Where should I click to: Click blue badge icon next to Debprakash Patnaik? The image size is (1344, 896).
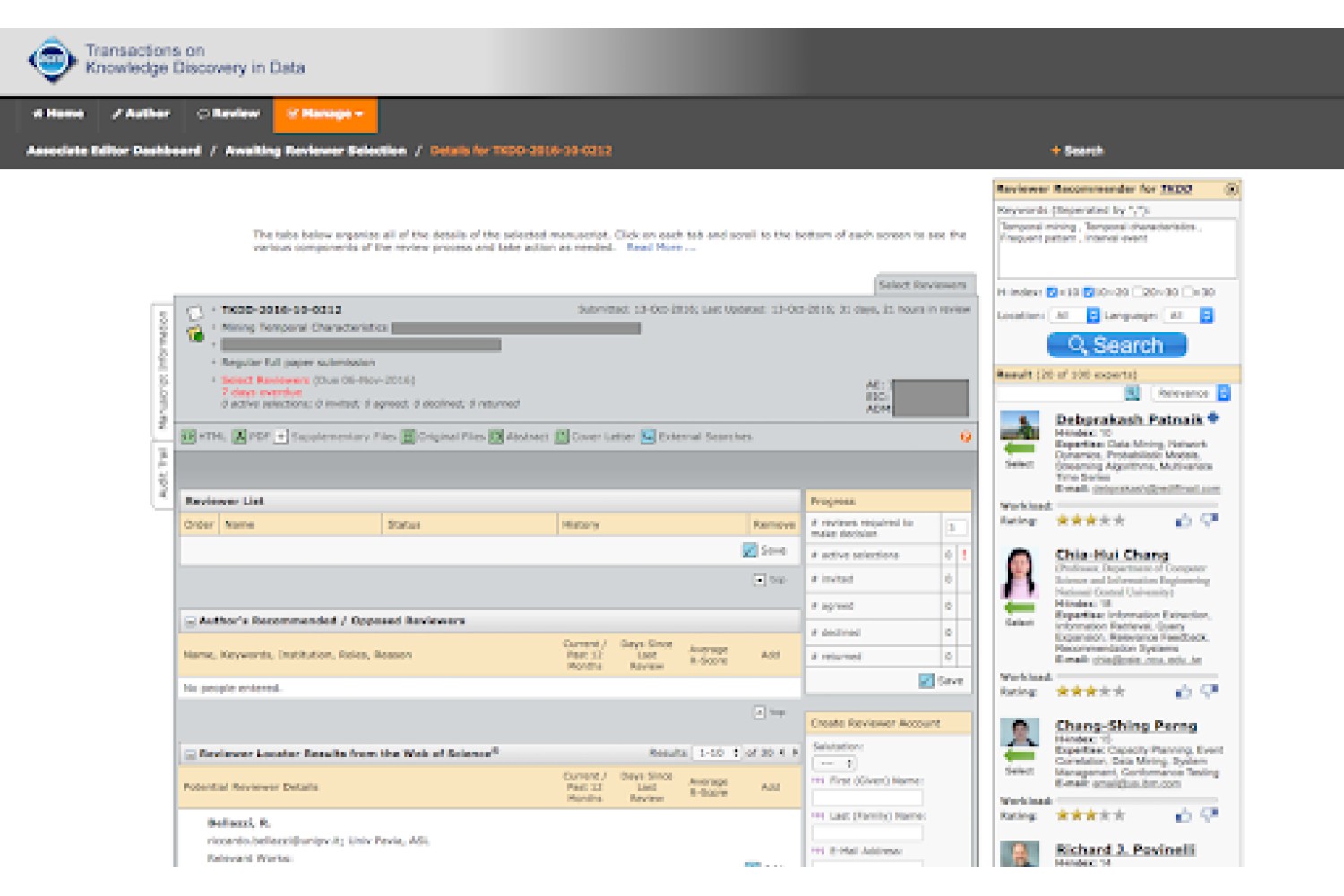[1213, 418]
